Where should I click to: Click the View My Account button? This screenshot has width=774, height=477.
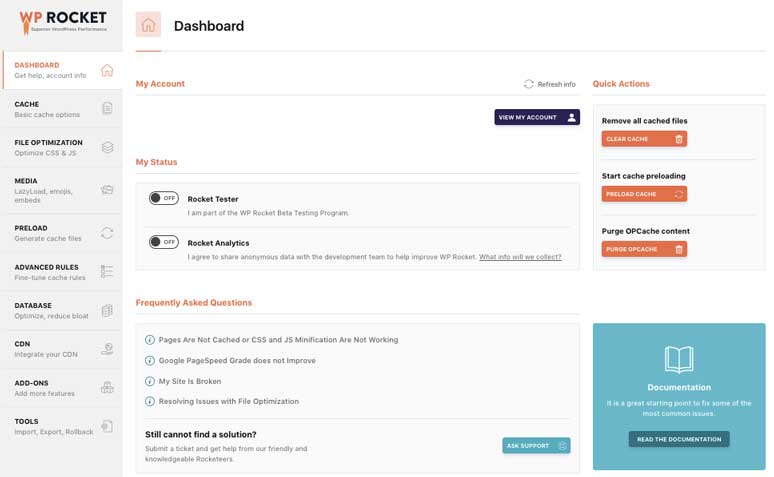[x=537, y=117]
